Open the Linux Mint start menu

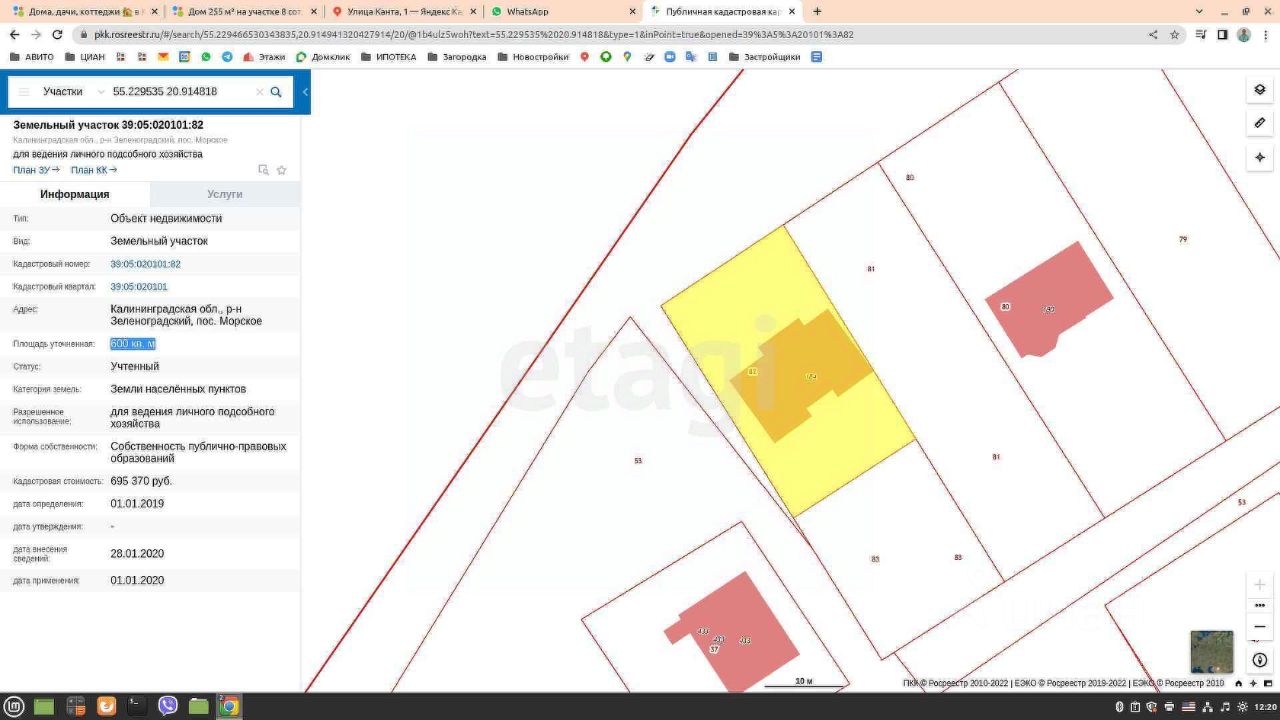(12, 706)
